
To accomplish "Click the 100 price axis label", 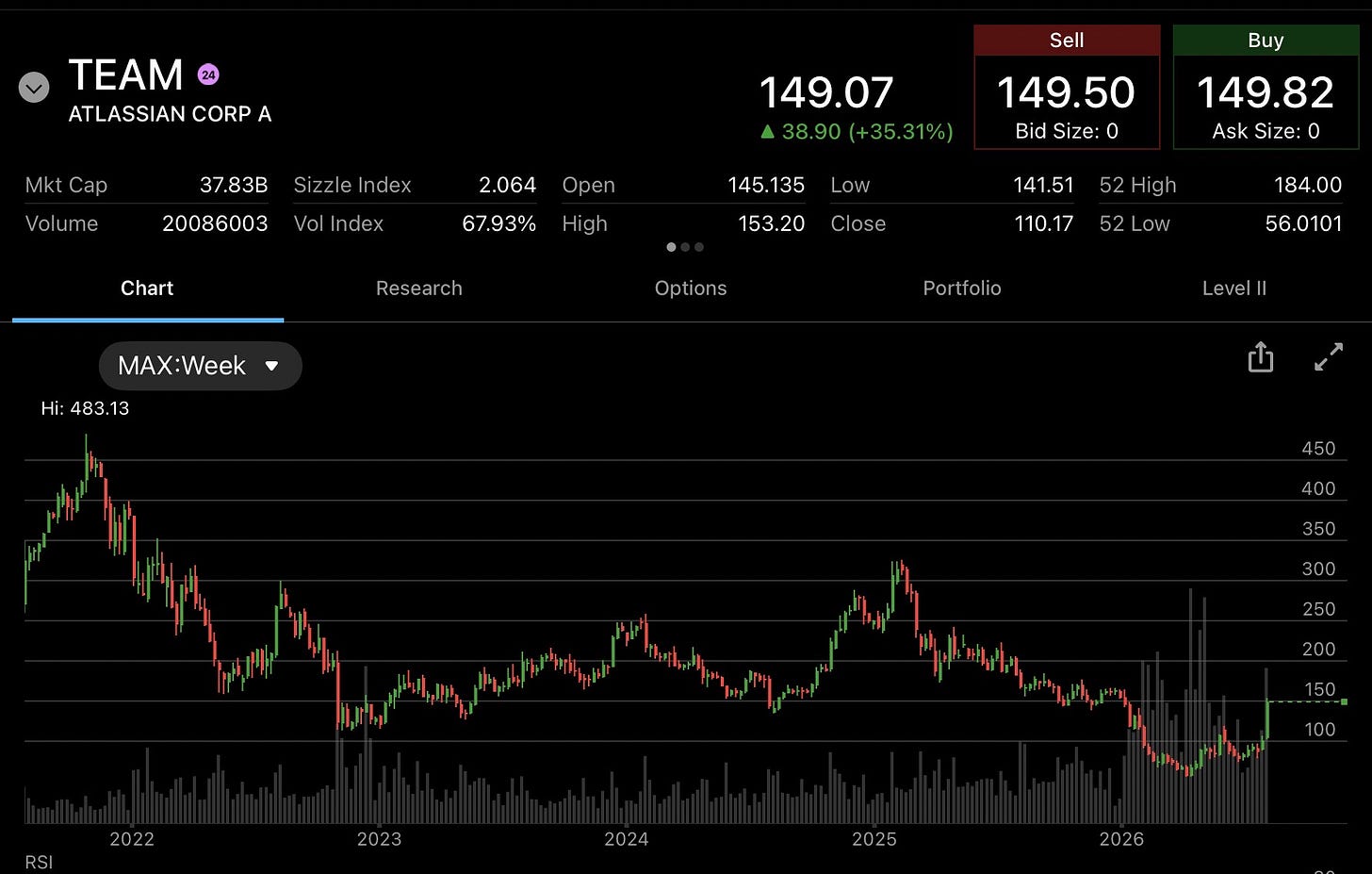I will tap(1318, 730).
